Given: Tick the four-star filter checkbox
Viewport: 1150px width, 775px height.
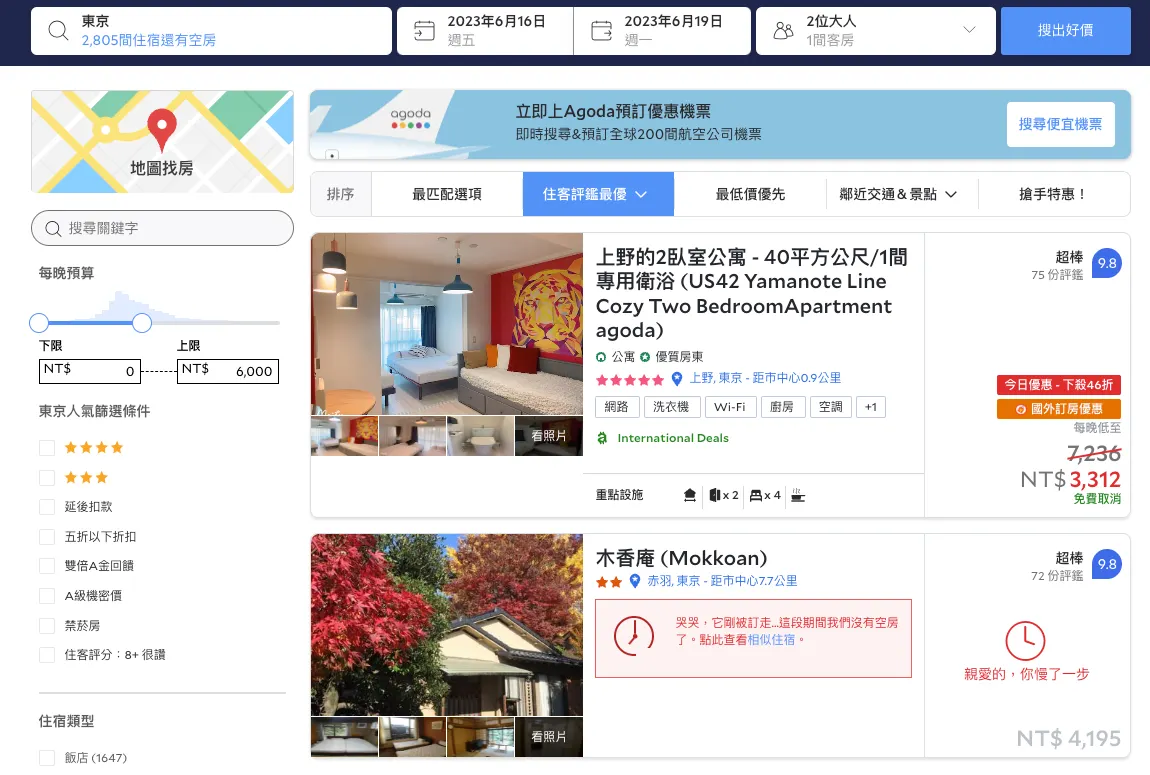Looking at the screenshot, I should pos(47,448).
